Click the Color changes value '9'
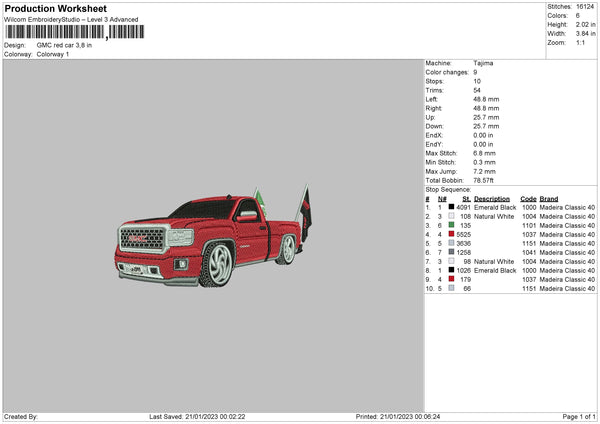Image resolution: width=600 pixels, height=424 pixels. pos(475,72)
